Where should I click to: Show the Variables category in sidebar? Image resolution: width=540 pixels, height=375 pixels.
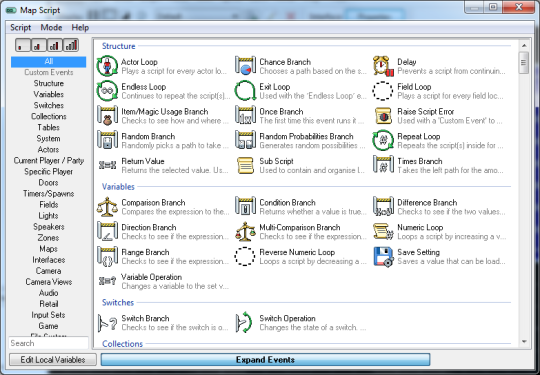point(49,94)
